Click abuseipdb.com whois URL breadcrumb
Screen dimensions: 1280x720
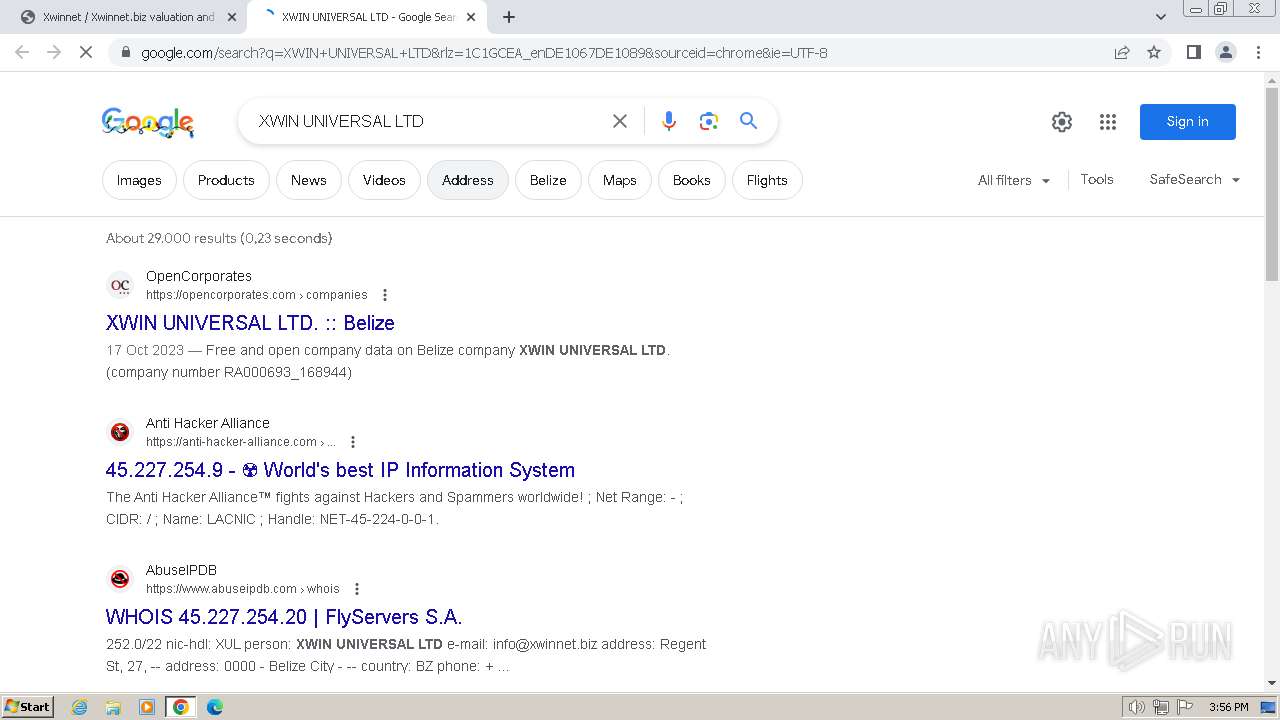(243, 589)
